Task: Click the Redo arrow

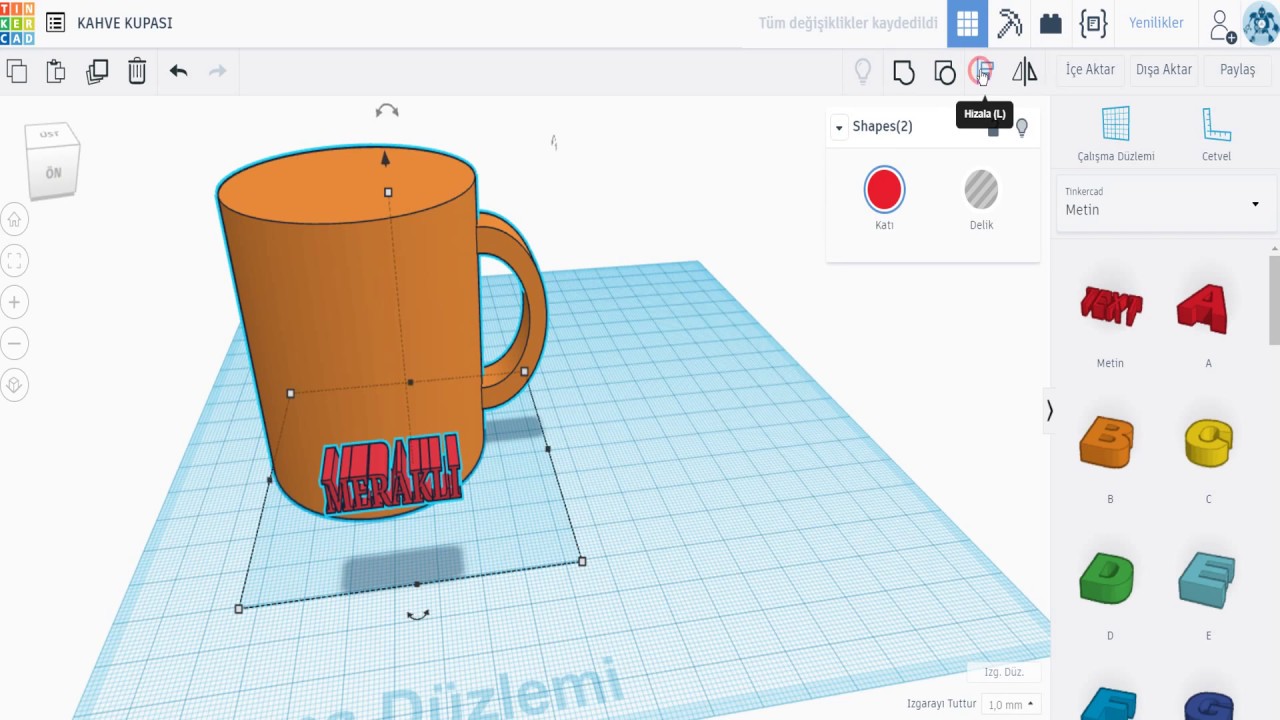Action: click(217, 71)
